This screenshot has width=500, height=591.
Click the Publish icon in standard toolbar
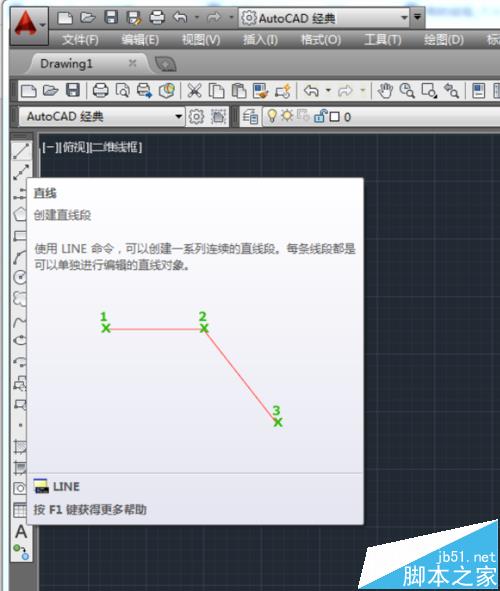coord(144,91)
